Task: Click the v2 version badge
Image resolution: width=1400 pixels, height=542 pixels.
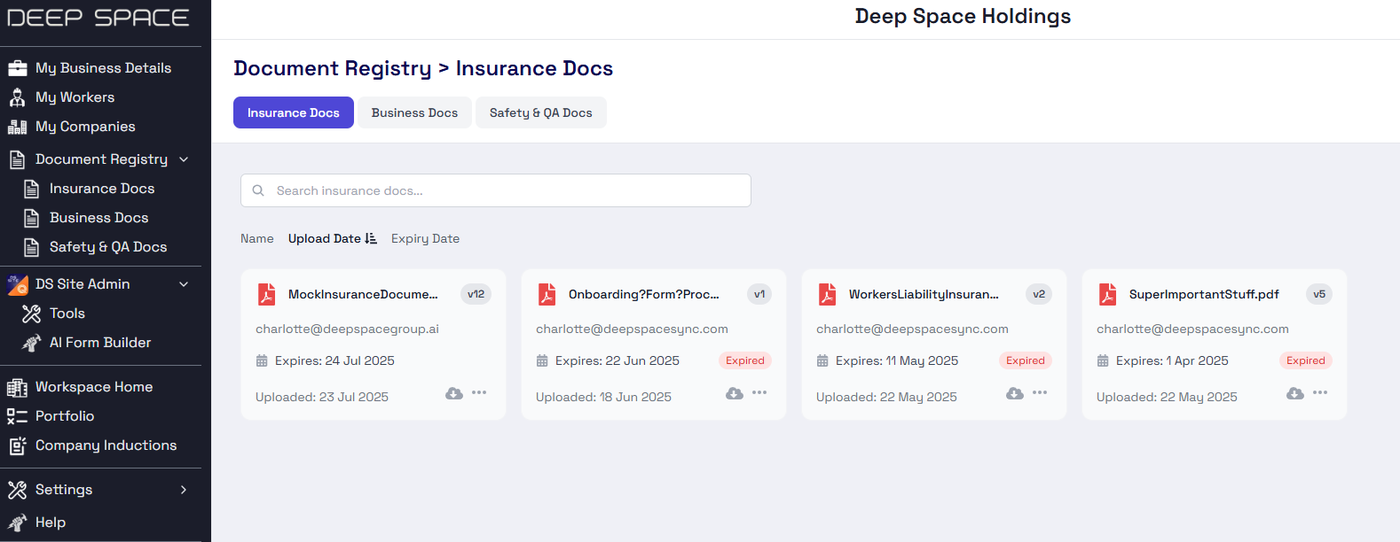Action: point(1039,294)
